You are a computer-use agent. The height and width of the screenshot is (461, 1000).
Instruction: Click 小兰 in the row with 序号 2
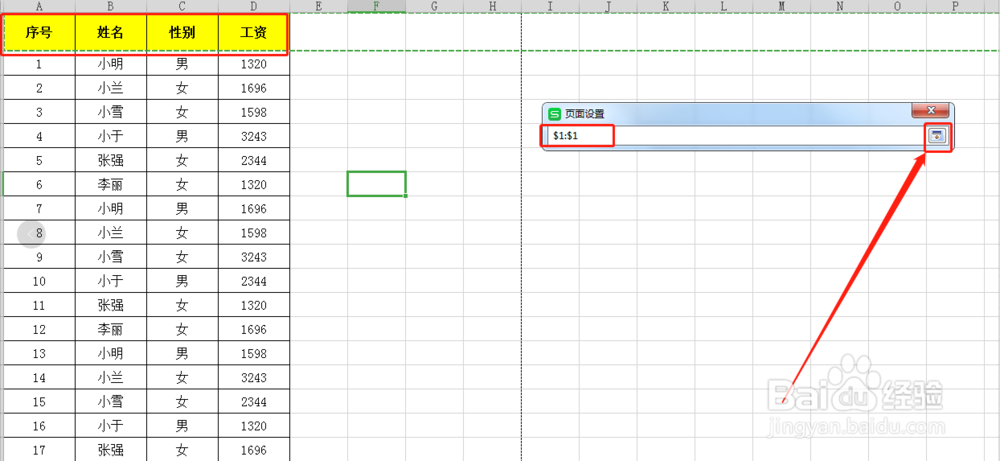(110, 88)
